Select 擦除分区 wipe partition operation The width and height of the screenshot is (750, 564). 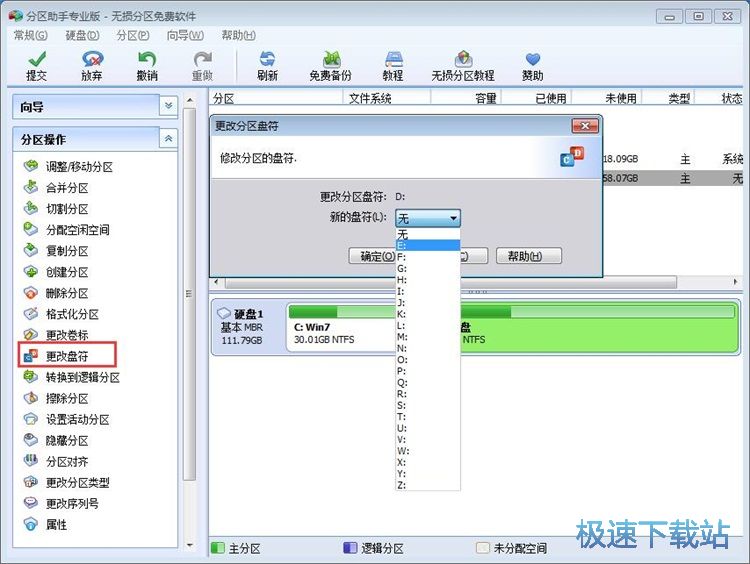pyautogui.click(x=56, y=398)
